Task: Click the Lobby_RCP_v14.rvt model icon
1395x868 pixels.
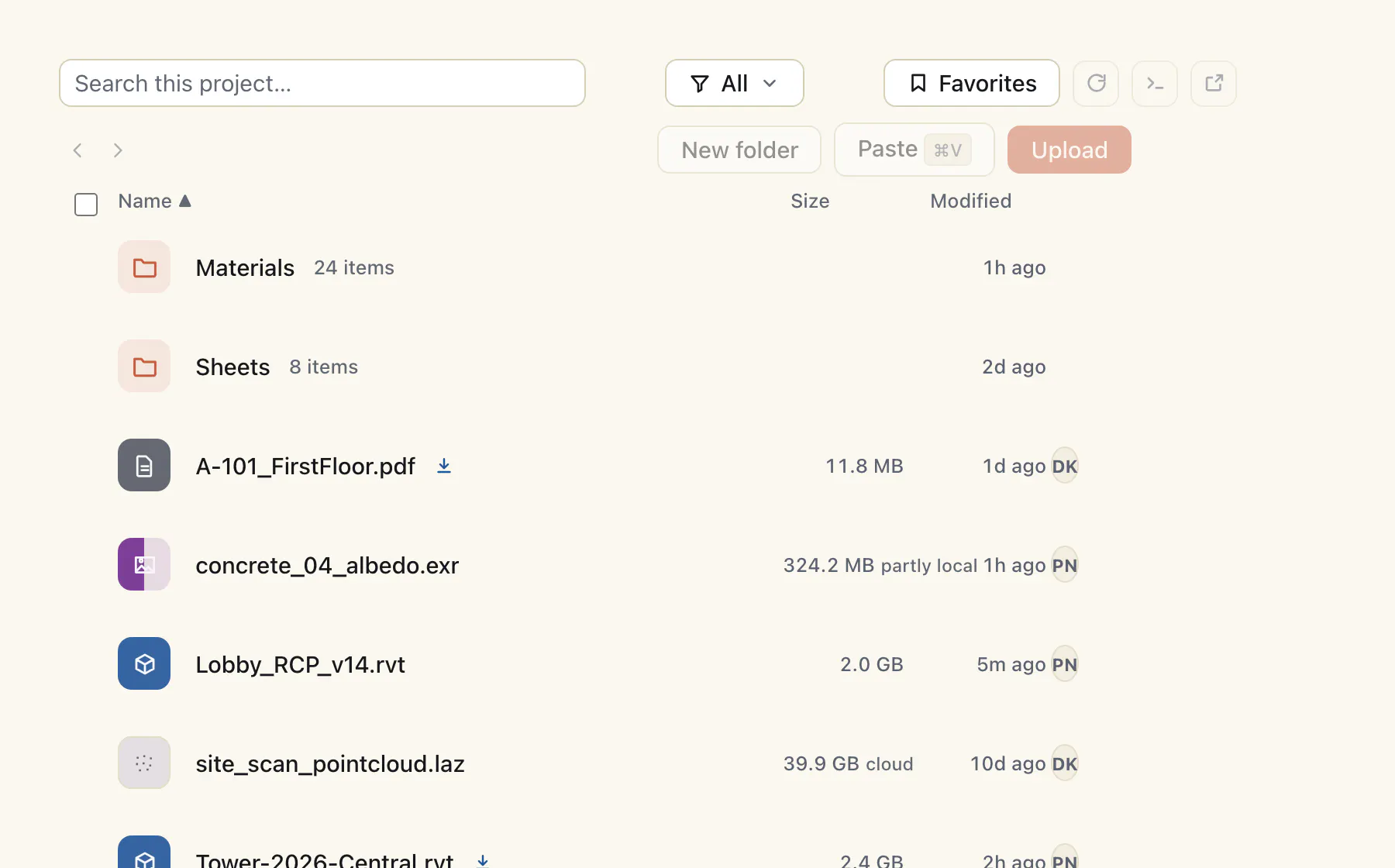Action: point(144,664)
